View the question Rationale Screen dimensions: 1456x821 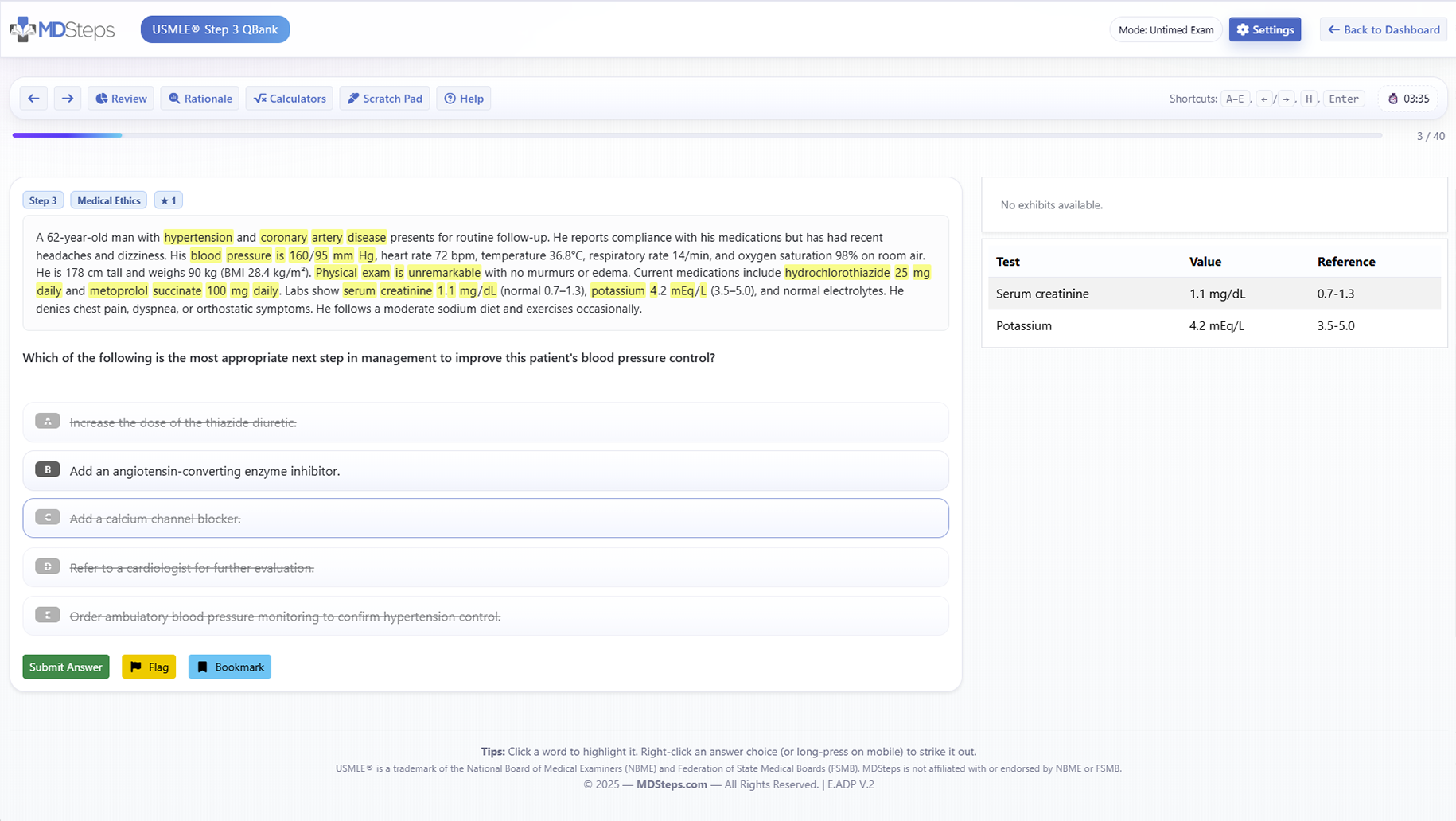199,98
